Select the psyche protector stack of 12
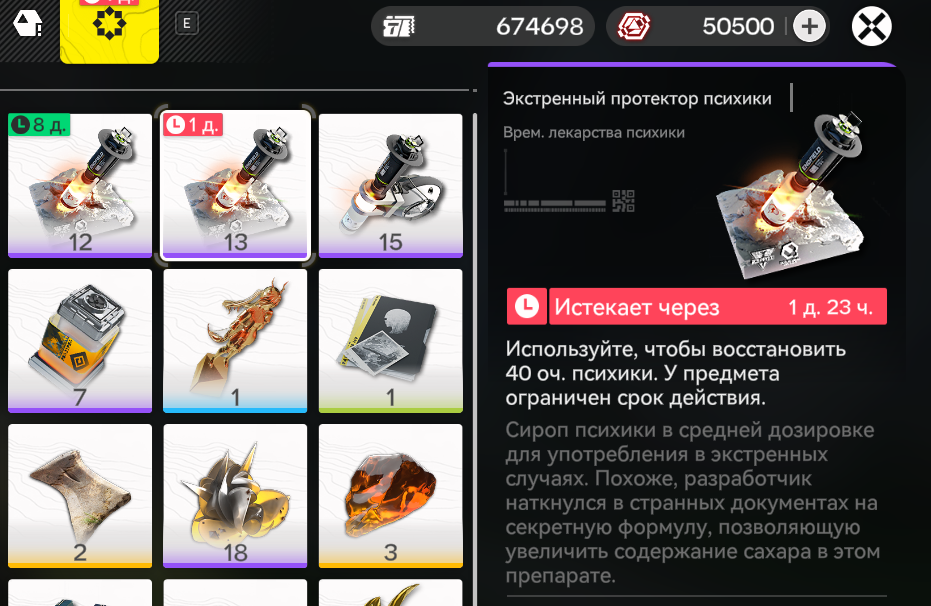The image size is (931, 606). coord(80,186)
